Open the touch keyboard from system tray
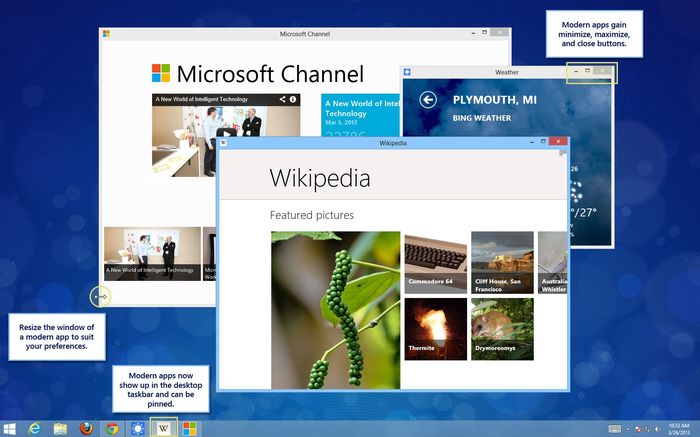The image size is (700, 437). point(615,428)
